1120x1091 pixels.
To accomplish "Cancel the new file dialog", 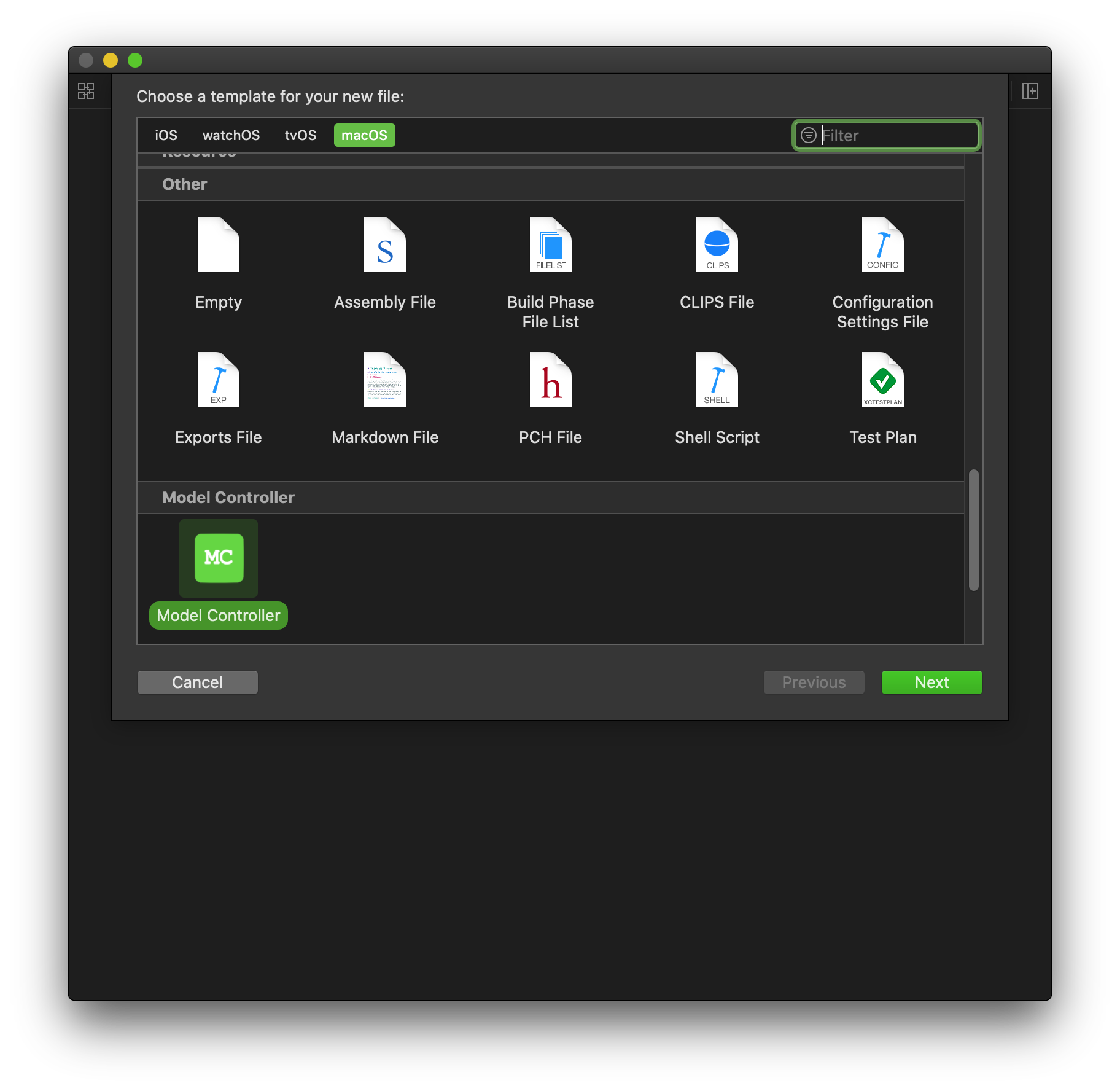I will 197,682.
